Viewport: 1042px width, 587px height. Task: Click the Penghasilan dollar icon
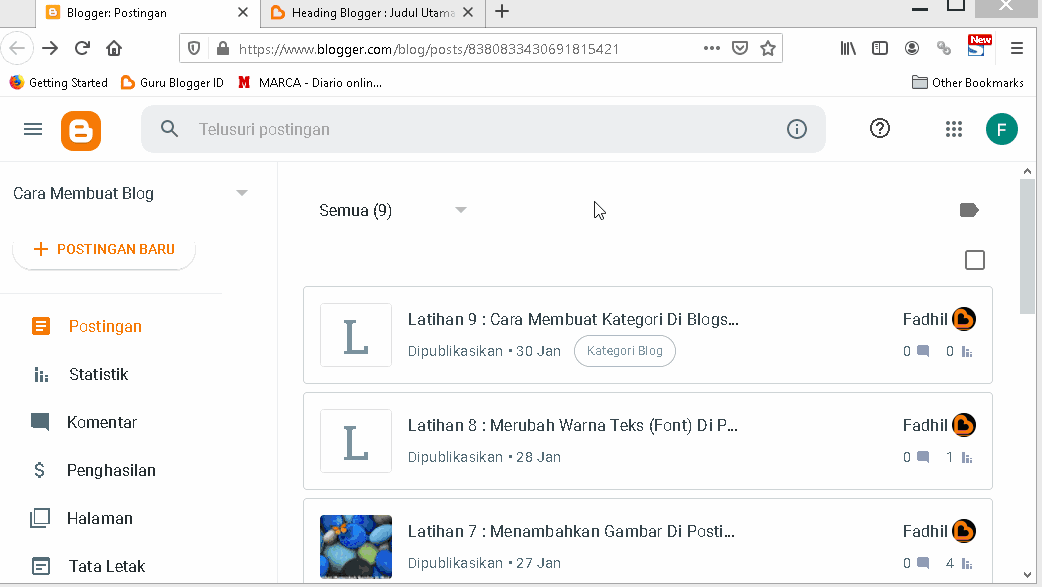point(40,470)
